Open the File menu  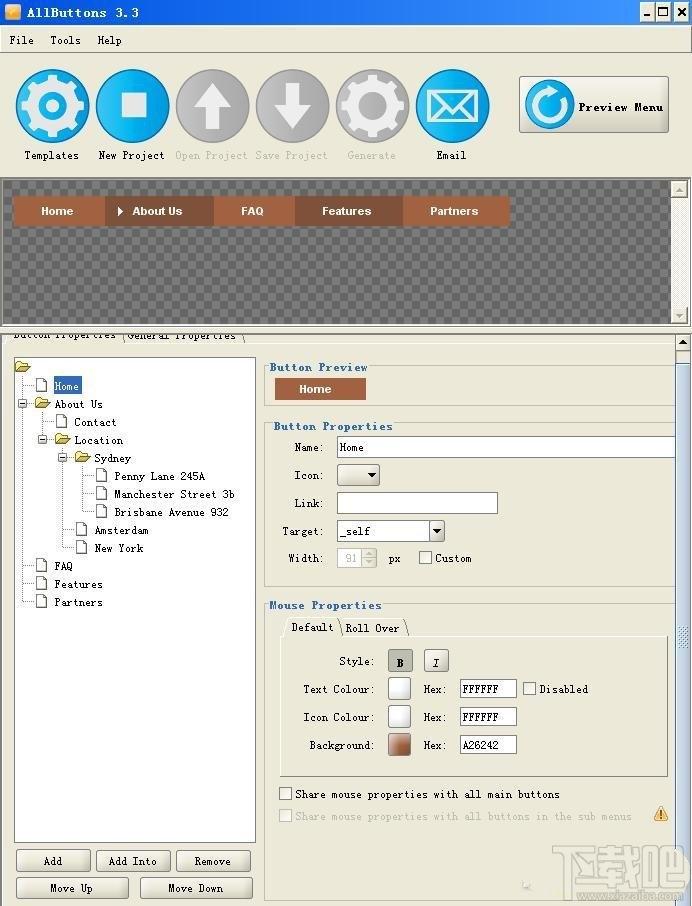pos(21,40)
